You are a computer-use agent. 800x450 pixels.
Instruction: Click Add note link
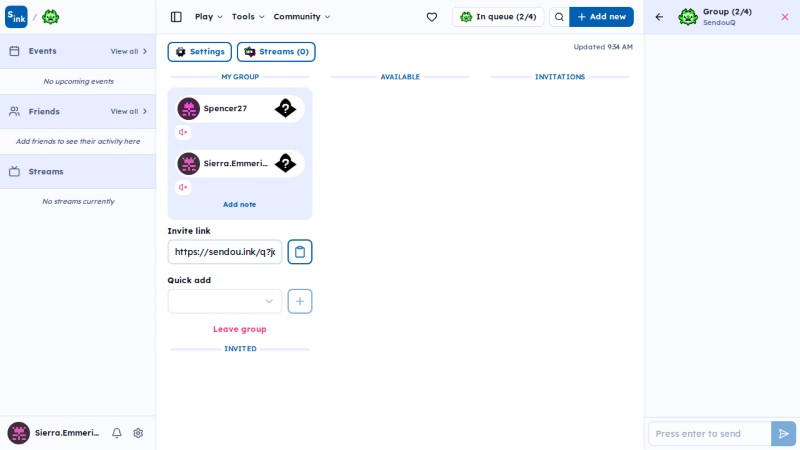tap(239, 205)
